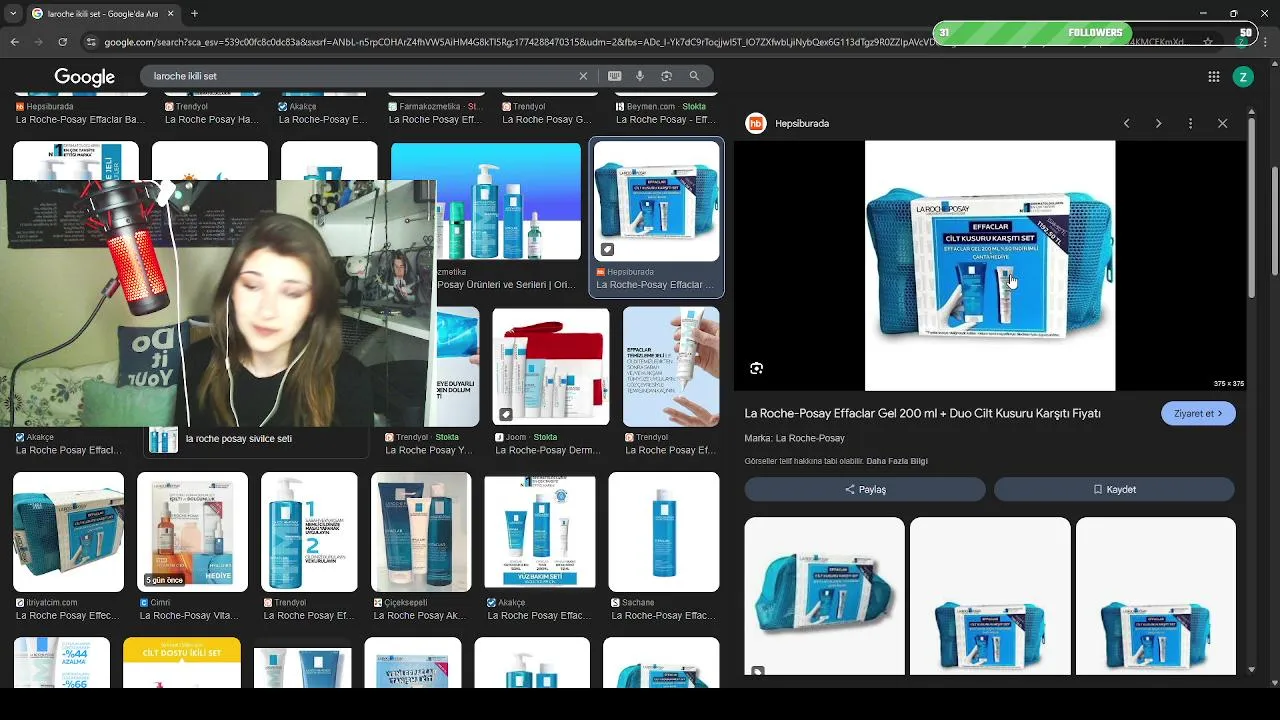Image resolution: width=1280 pixels, height=720 pixels.
Task: Start voice search with microphone icon
Action: pos(640,76)
